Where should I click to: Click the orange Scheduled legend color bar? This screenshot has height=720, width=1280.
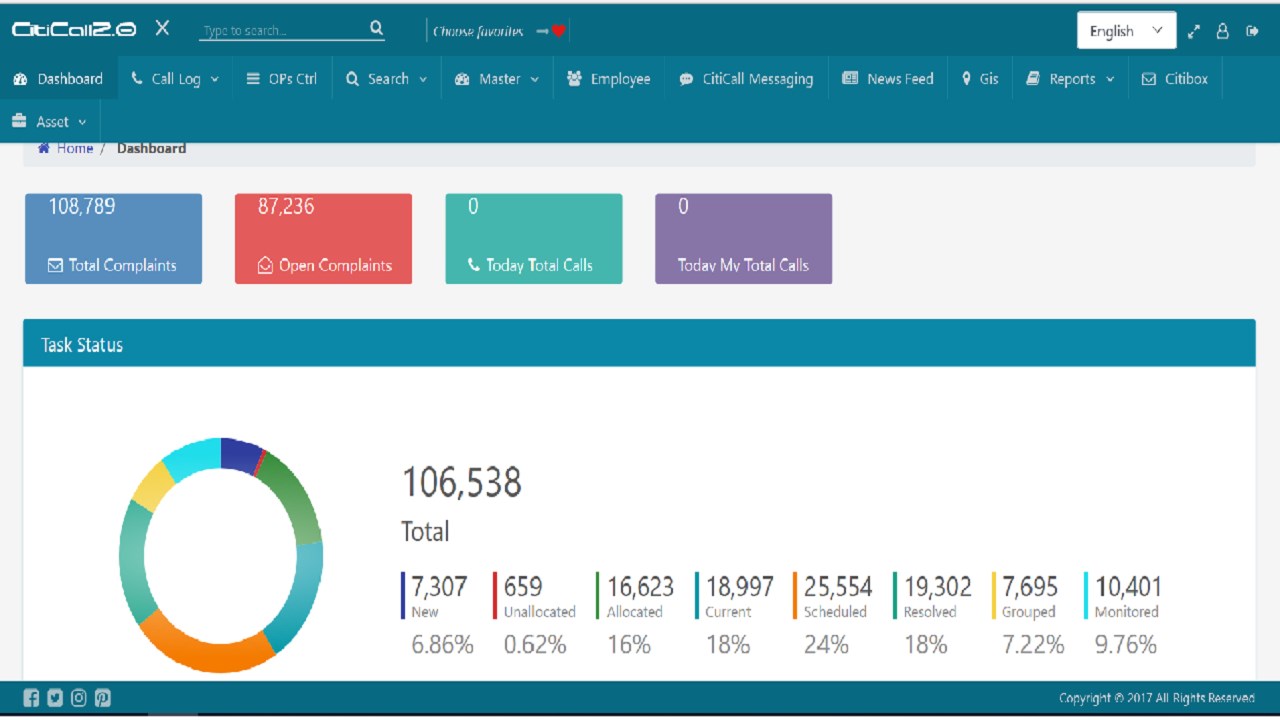coord(795,596)
